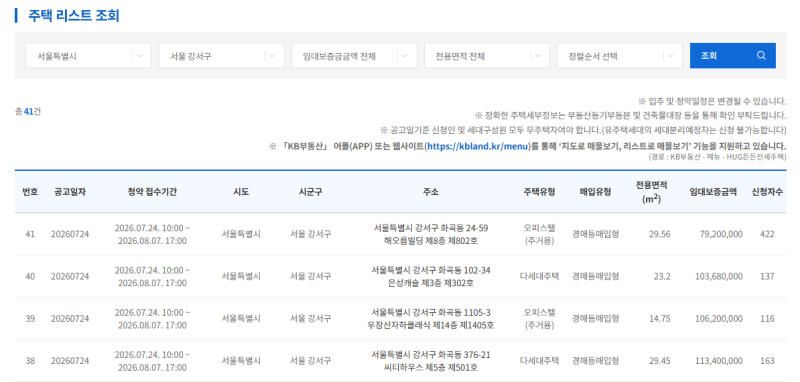
Task: Click deposit amount 79,200,000
Action: [x=721, y=234]
